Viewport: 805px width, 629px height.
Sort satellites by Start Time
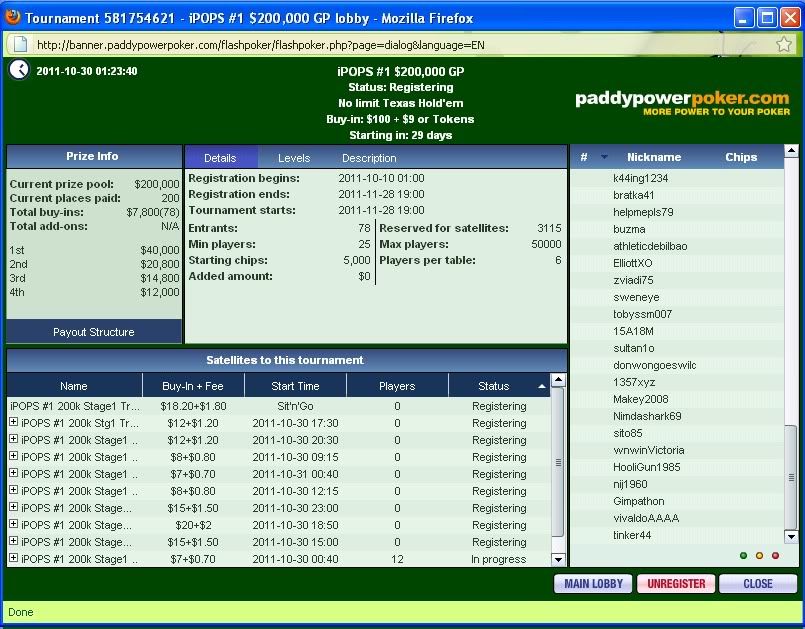point(295,386)
